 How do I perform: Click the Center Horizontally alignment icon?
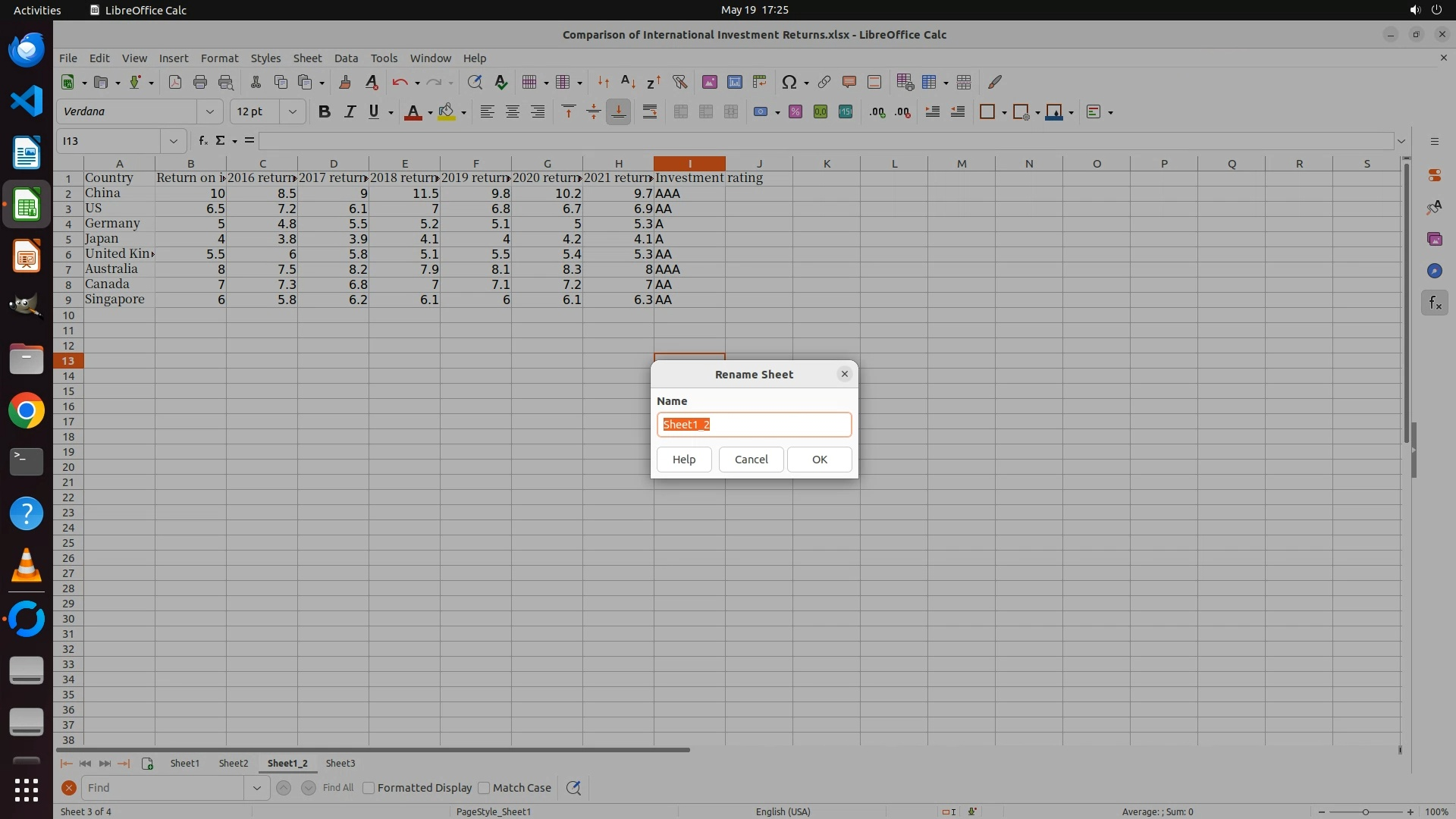coord(513,112)
